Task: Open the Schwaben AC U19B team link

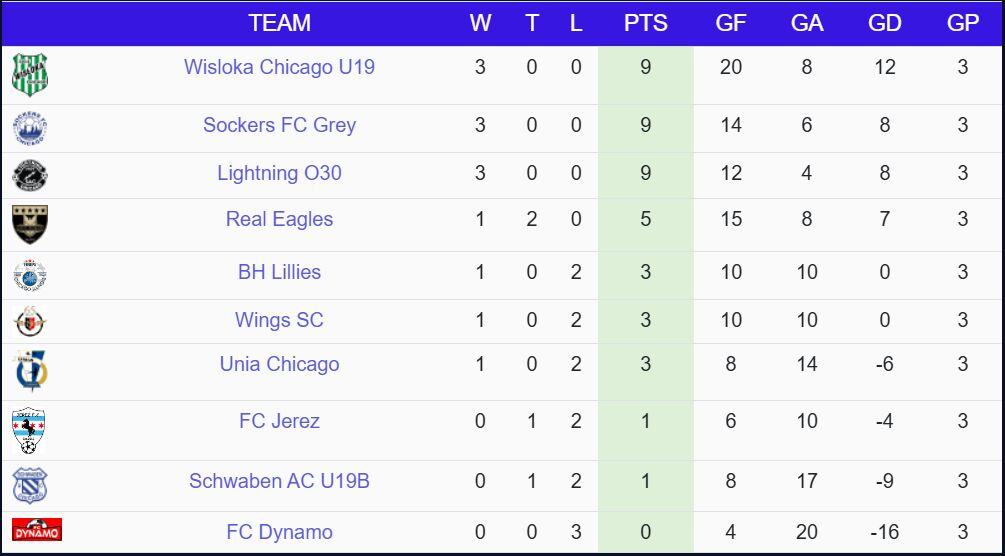Action: click(x=279, y=481)
